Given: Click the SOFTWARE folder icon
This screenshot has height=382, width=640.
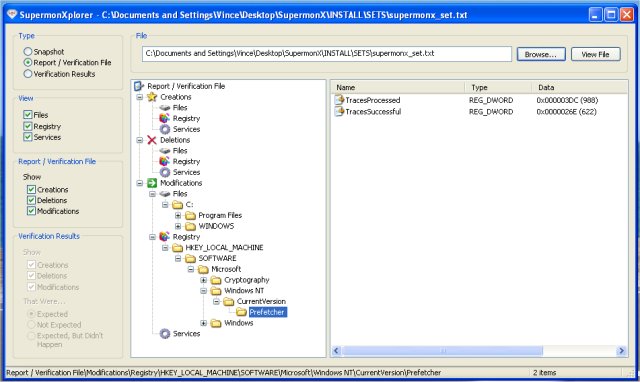Looking at the screenshot, I should tap(191, 258).
